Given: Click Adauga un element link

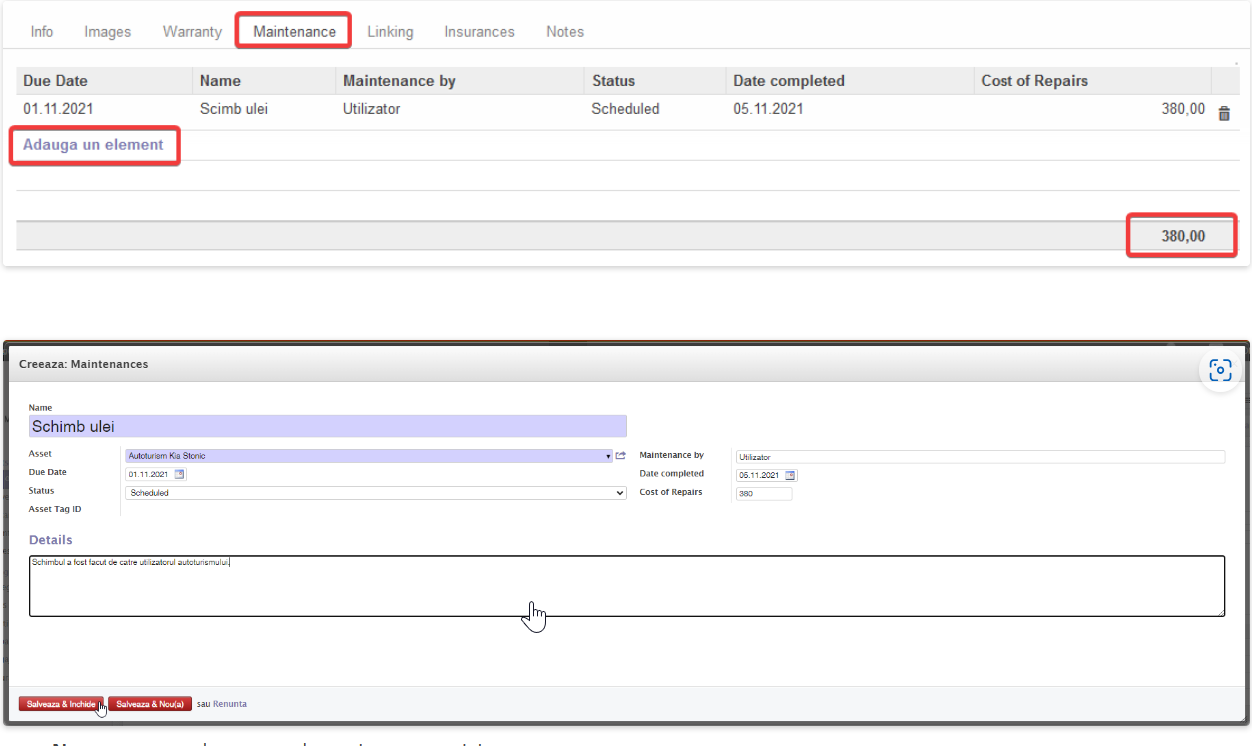Looking at the screenshot, I should (x=93, y=145).
